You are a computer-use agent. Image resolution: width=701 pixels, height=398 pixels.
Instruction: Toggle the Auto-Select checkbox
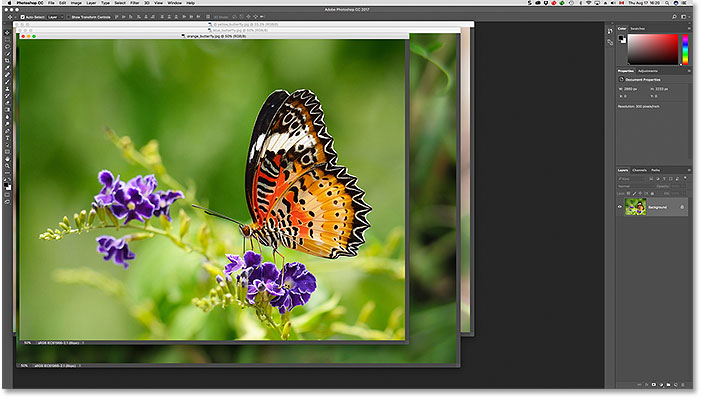click(x=22, y=17)
